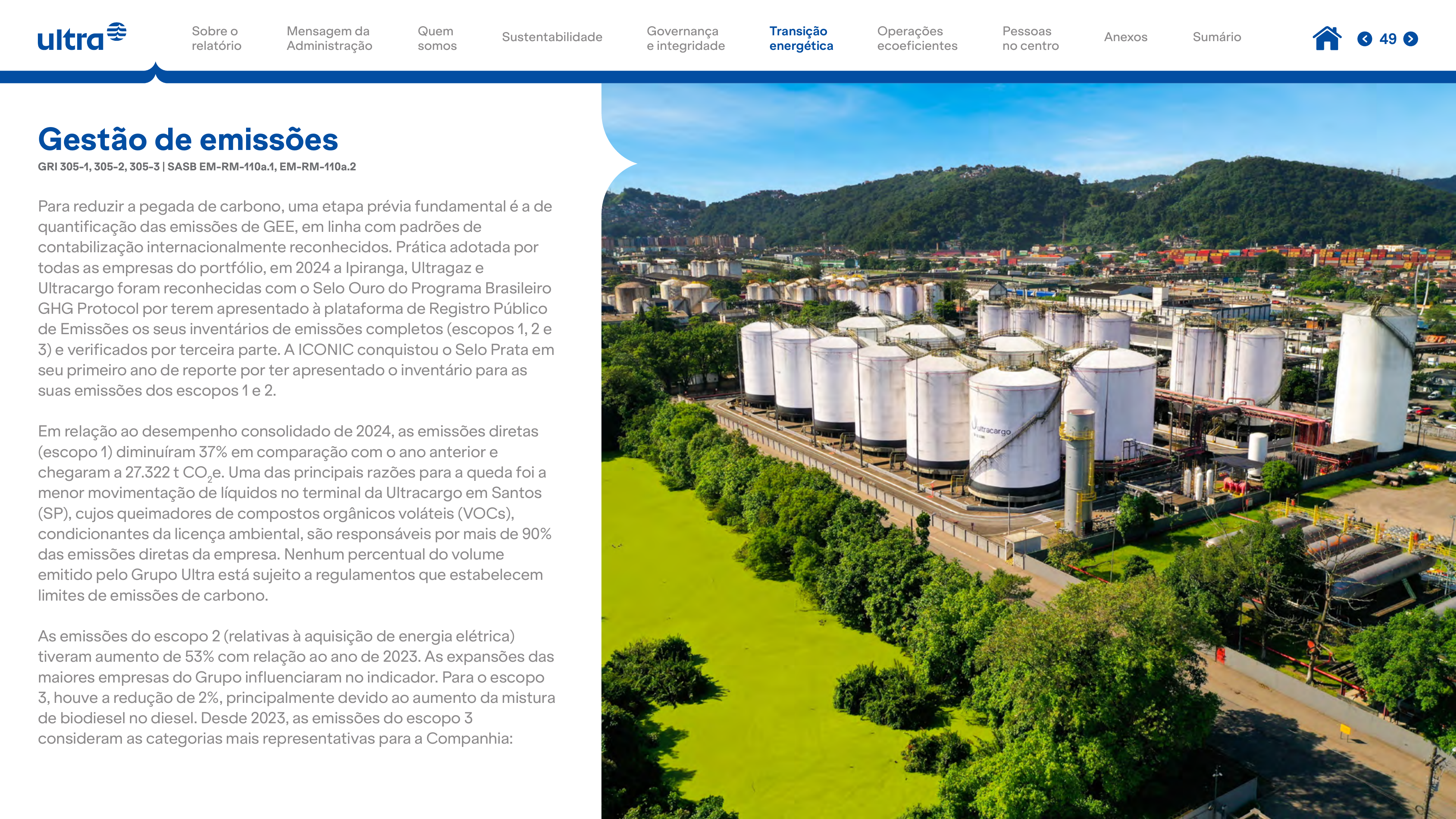
Task: Open Governança e integridade section
Action: (x=686, y=39)
